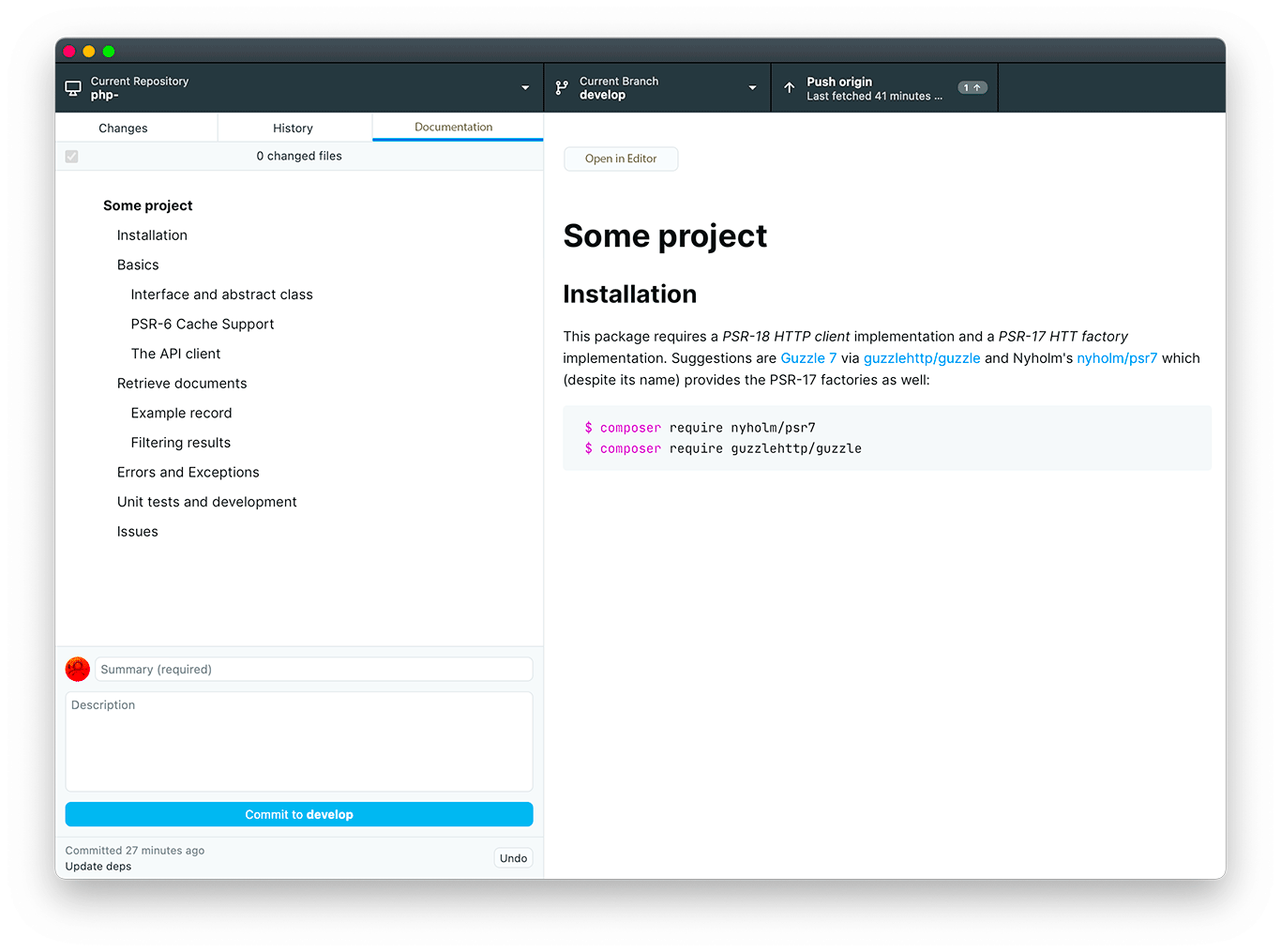Click the red macOS close button
The image size is (1281, 952).
coord(69,52)
